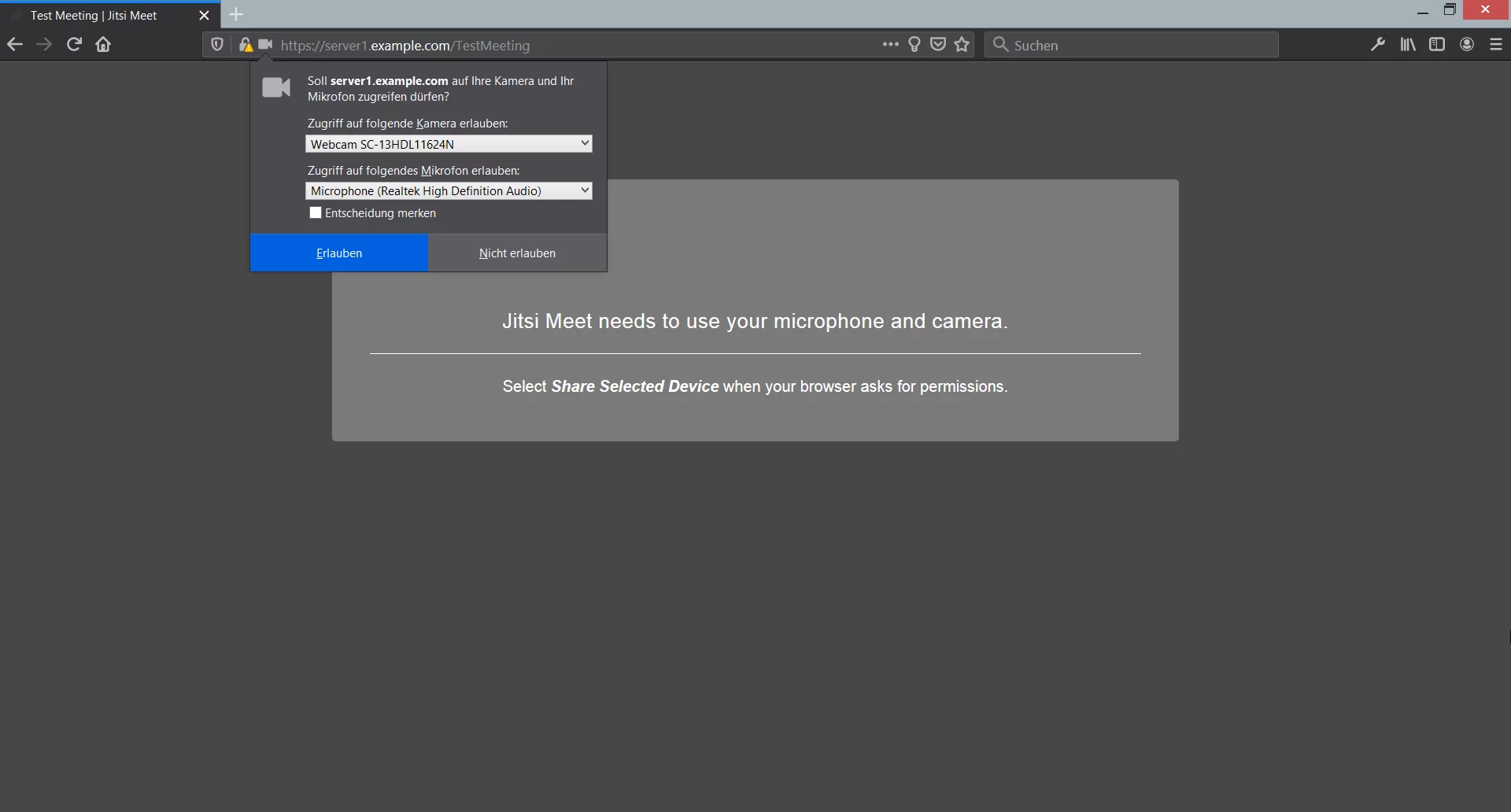Go back to previous page
Image resolution: width=1511 pixels, height=812 pixels.
(15, 45)
